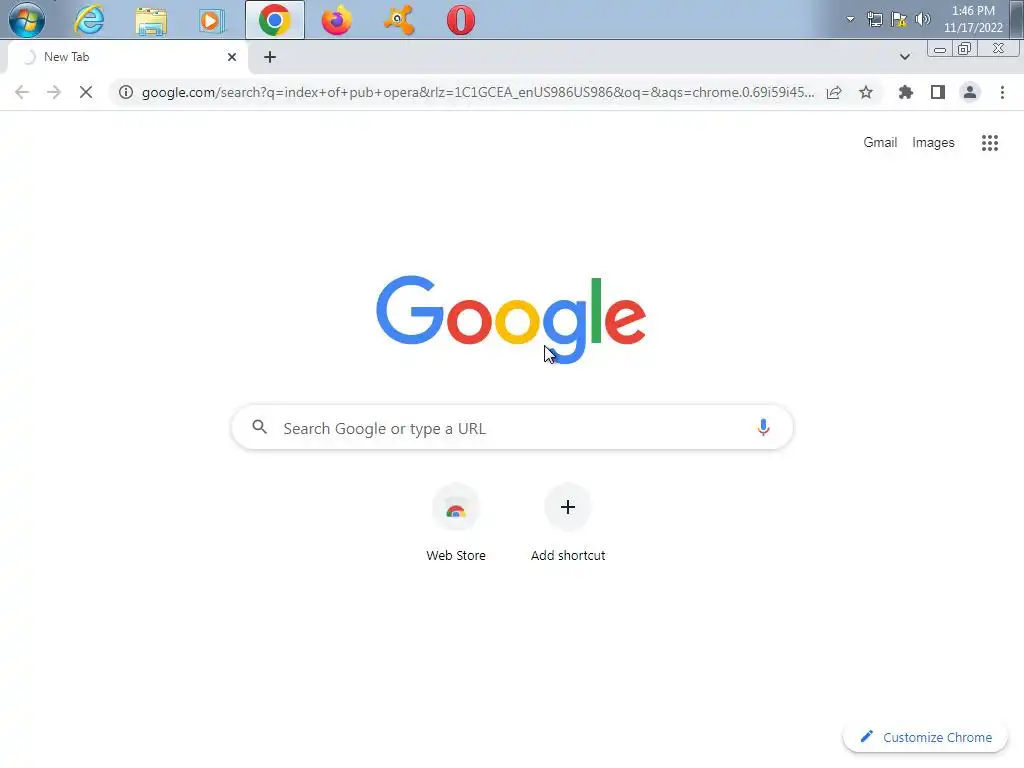
Task: Launch Internet Explorer from the taskbar
Action: click(x=89, y=20)
